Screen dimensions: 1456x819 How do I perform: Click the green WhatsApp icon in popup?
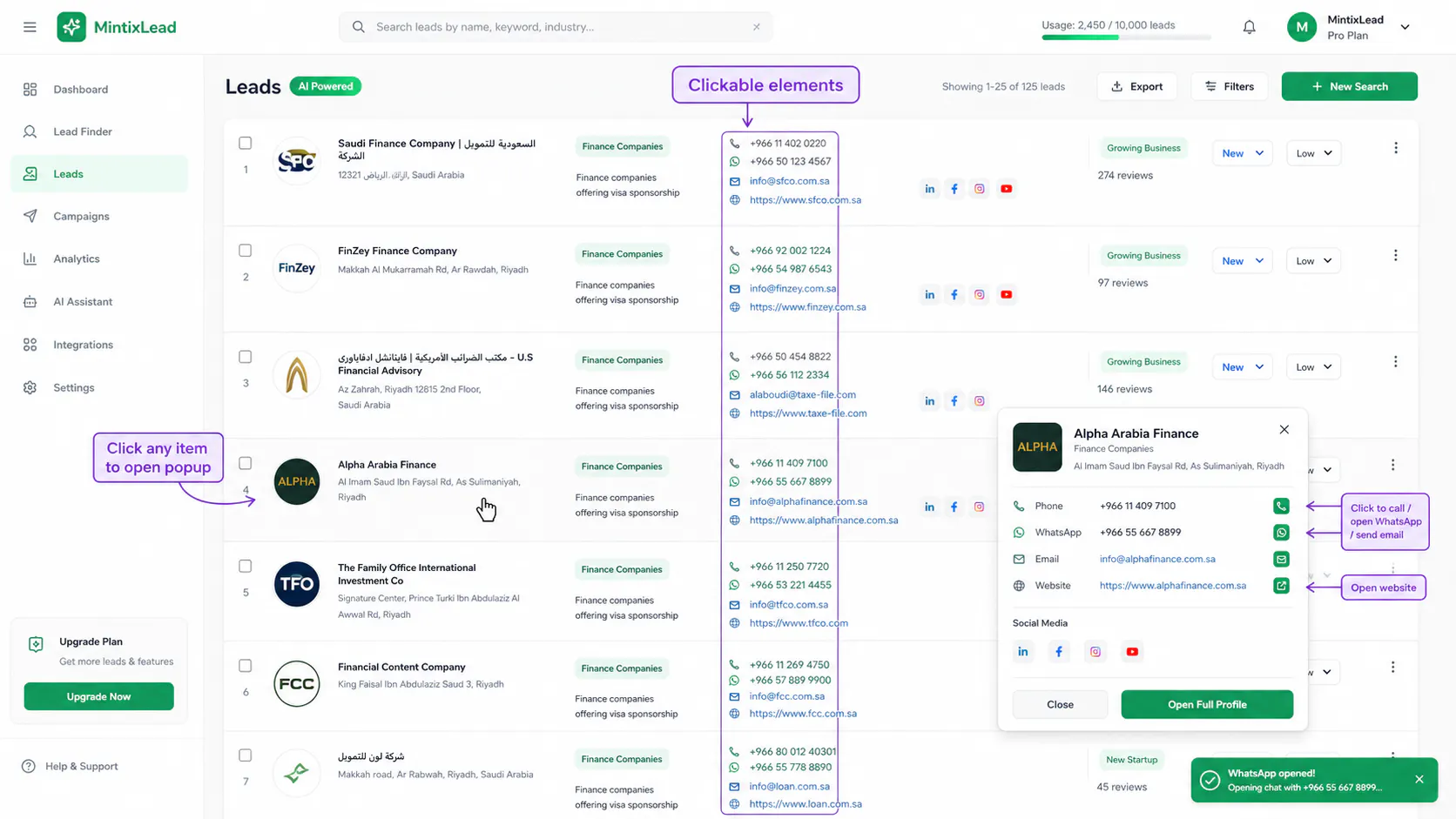coord(1281,533)
